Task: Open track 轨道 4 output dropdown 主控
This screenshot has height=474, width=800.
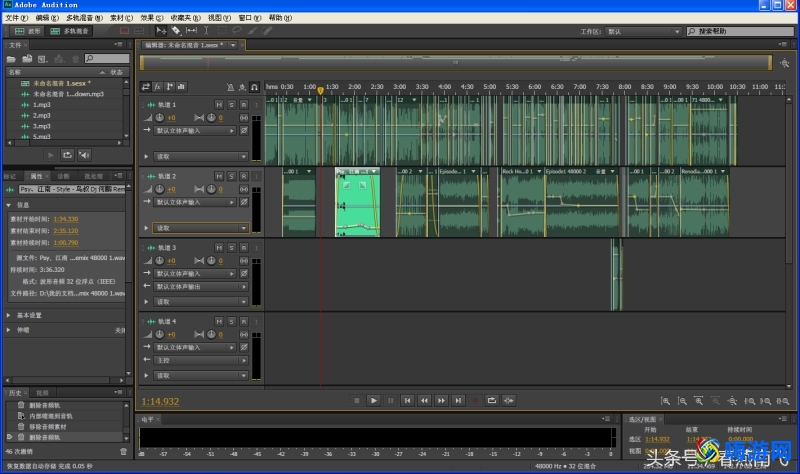Action: [x=200, y=360]
